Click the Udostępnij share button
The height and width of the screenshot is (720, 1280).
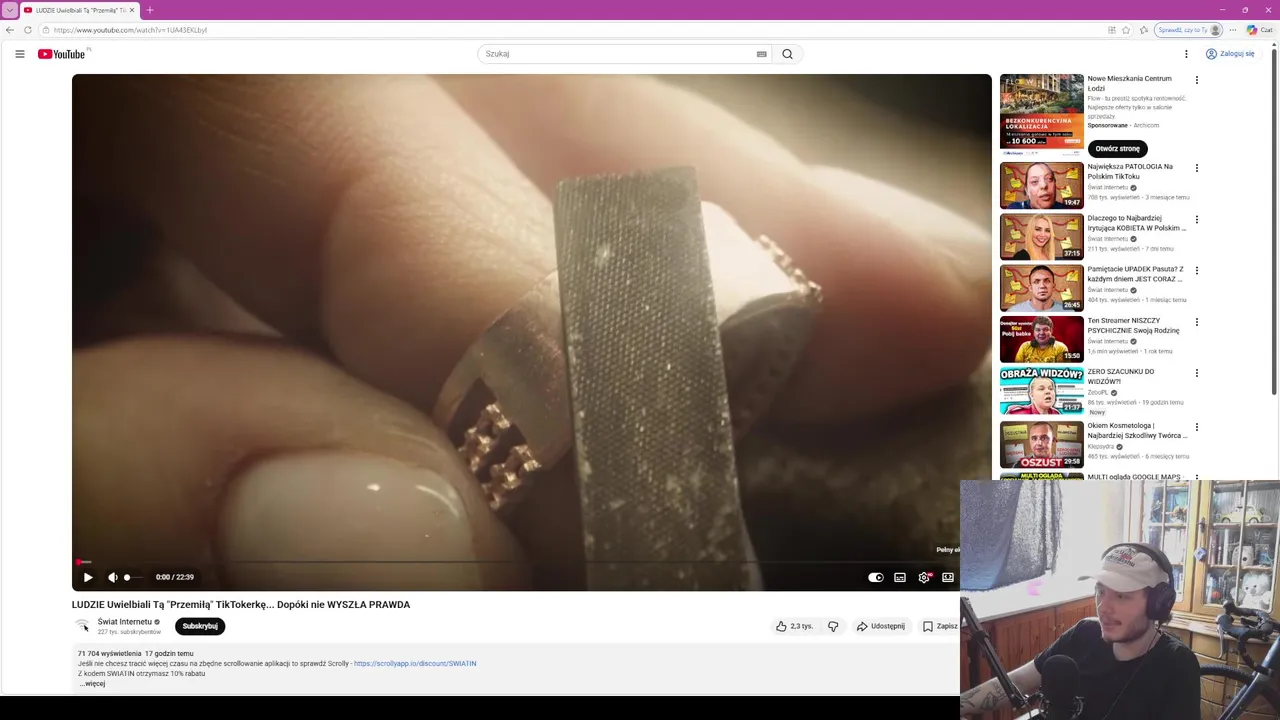tap(881, 626)
